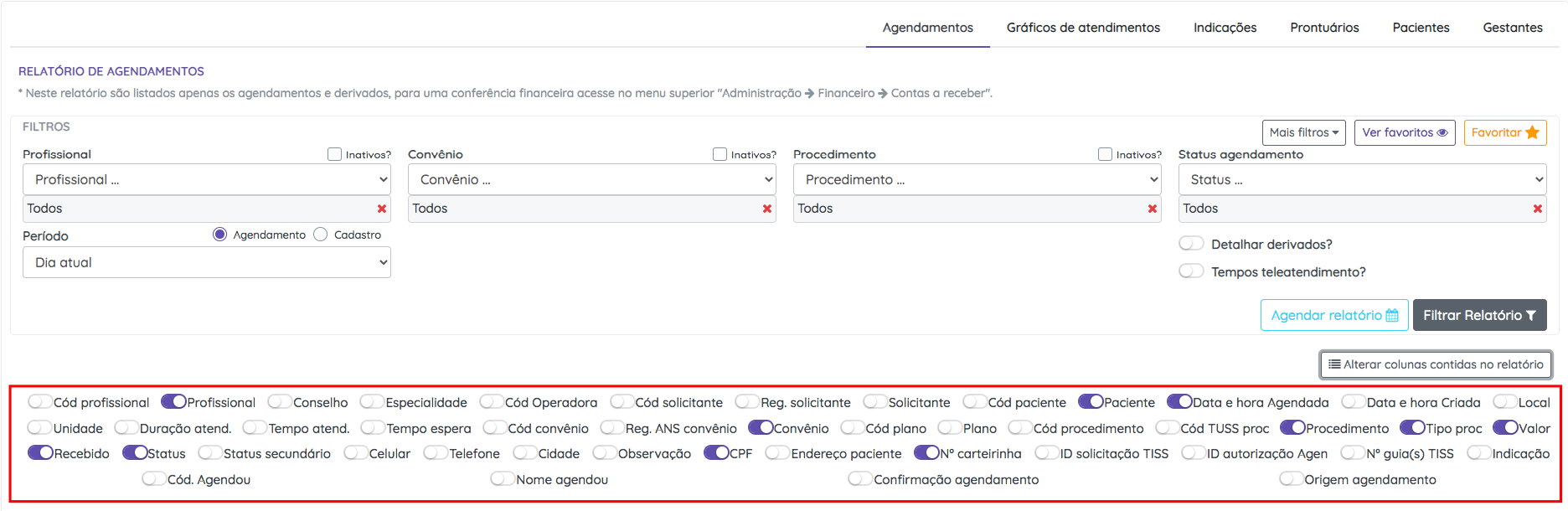Switch to the Prontuários tab

coord(1324,28)
